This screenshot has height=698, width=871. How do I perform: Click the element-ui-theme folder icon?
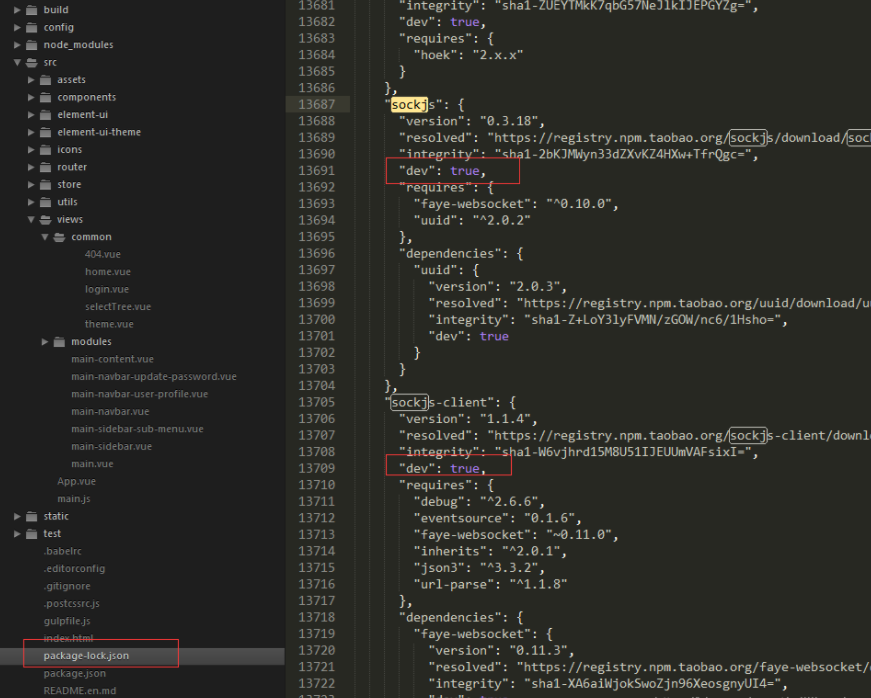point(46,132)
